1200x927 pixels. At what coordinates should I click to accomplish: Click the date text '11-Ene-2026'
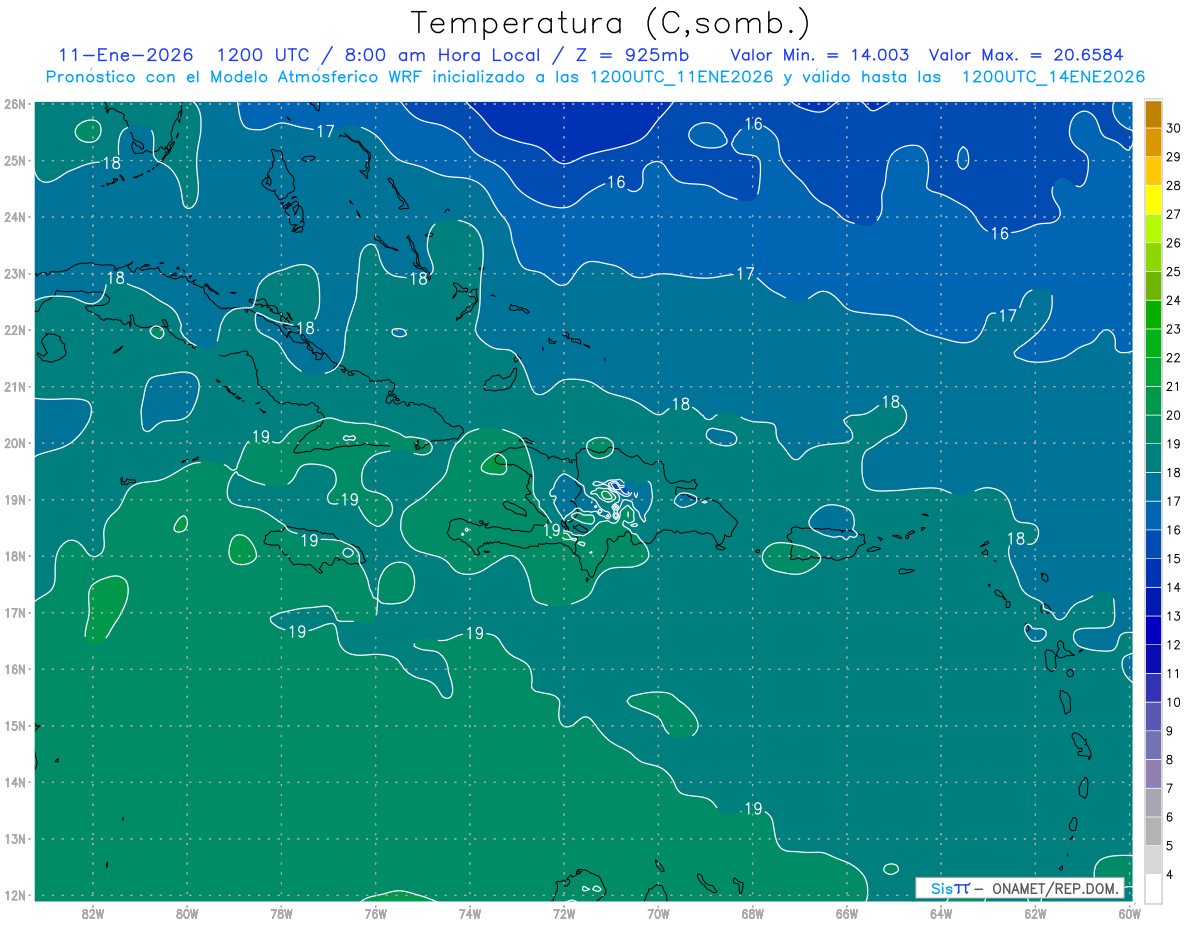(x=125, y=55)
